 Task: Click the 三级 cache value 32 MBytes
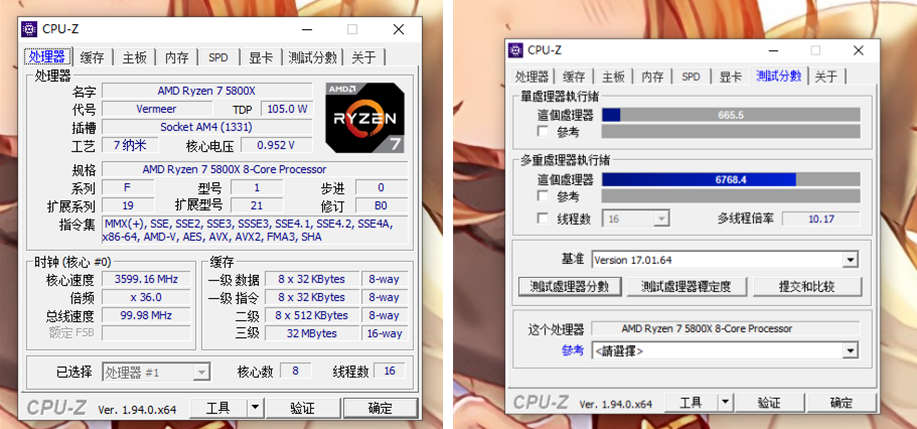pyautogui.click(x=312, y=333)
